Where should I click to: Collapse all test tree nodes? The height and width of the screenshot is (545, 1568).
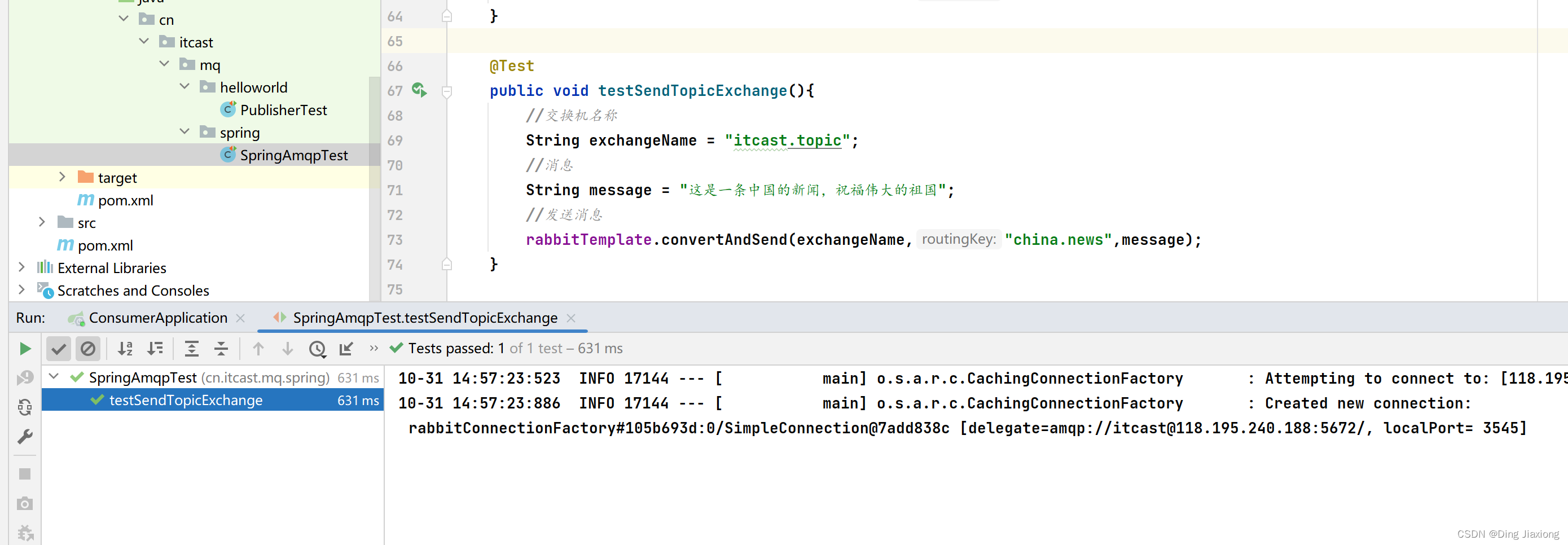coord(221,348)
